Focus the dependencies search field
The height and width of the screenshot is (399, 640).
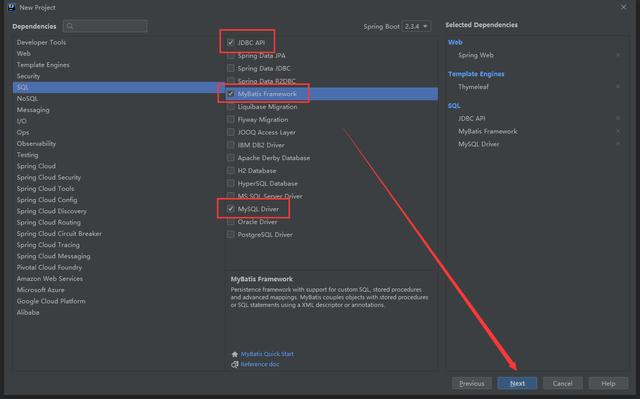pos(105,26)
